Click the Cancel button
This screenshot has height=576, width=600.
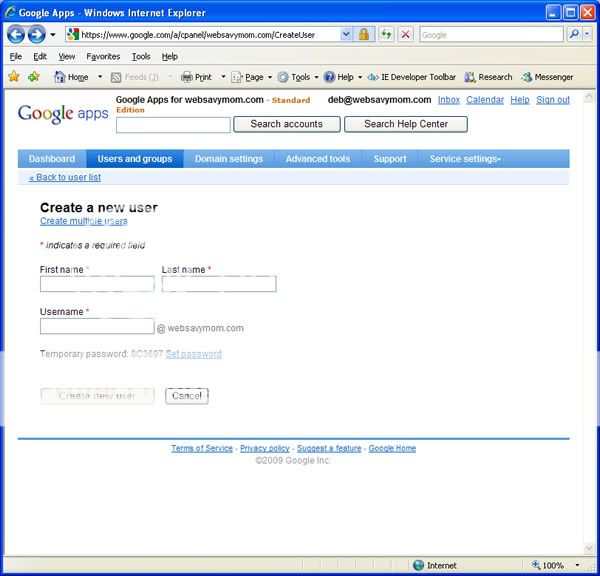pos(187,396)
